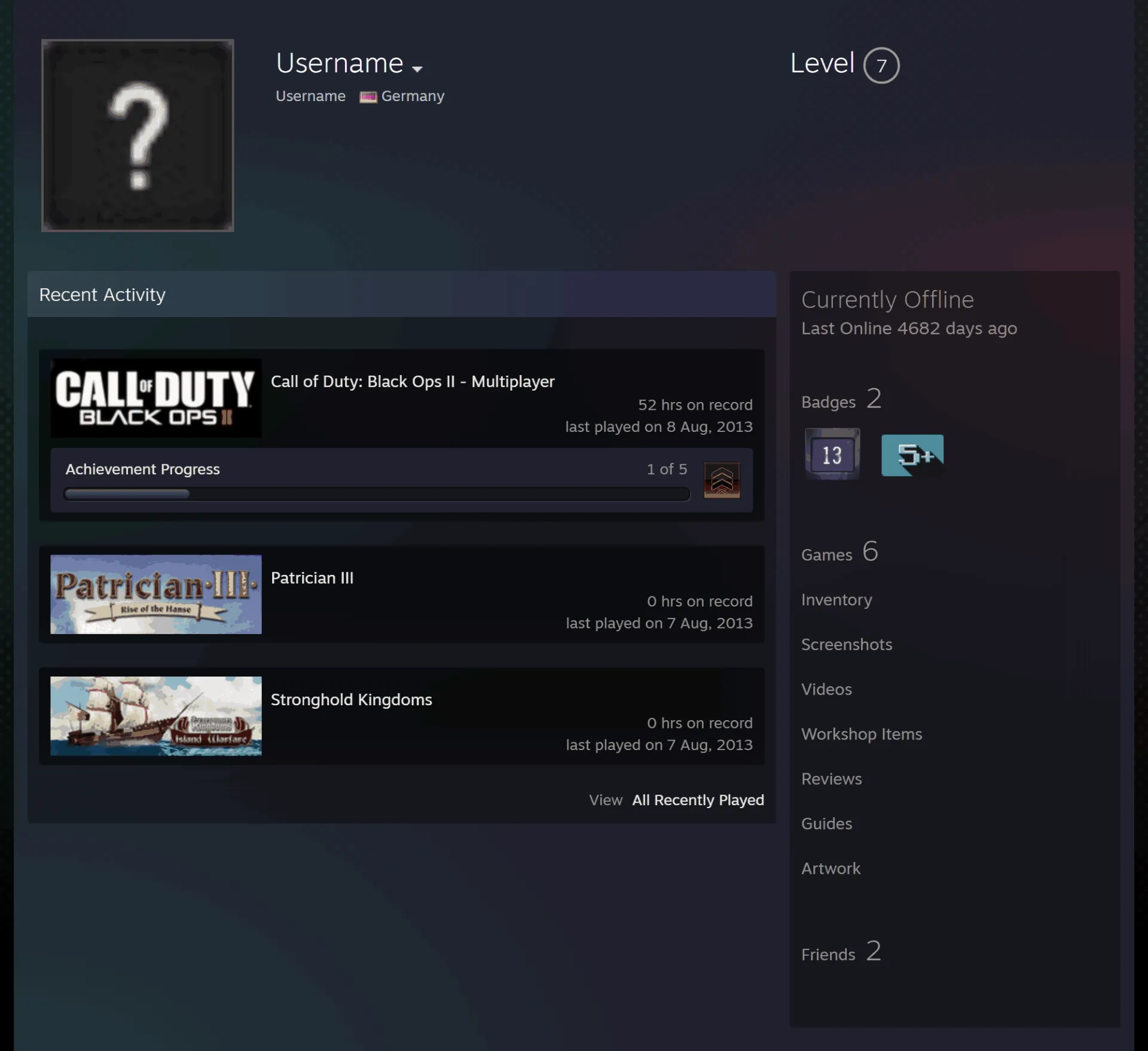Viewport: 1148px width, 1051px height.
Task: Open the Stronghold Kingdoms title link
Action: coord(352,700)
